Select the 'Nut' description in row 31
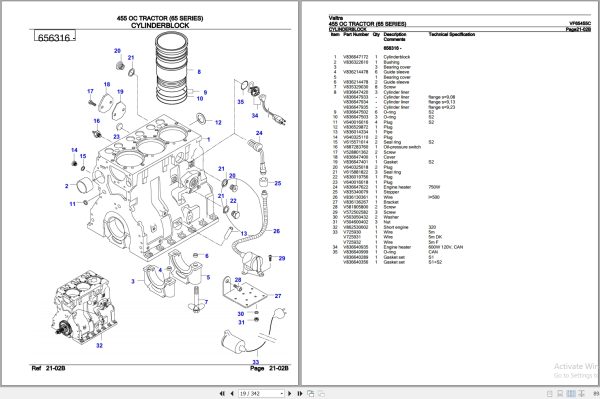This screenshot has height=399, width=600. click(x=387, y=222)
